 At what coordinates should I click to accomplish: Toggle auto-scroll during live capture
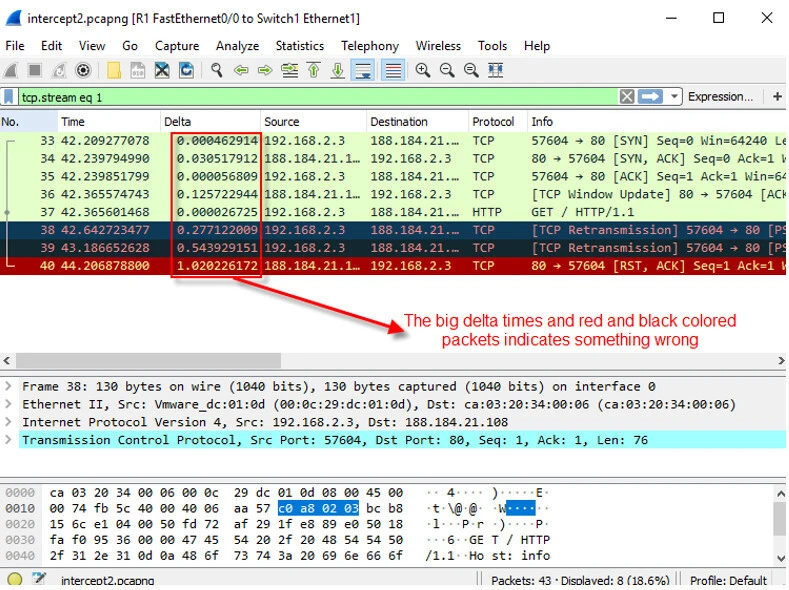pos(363,70)
